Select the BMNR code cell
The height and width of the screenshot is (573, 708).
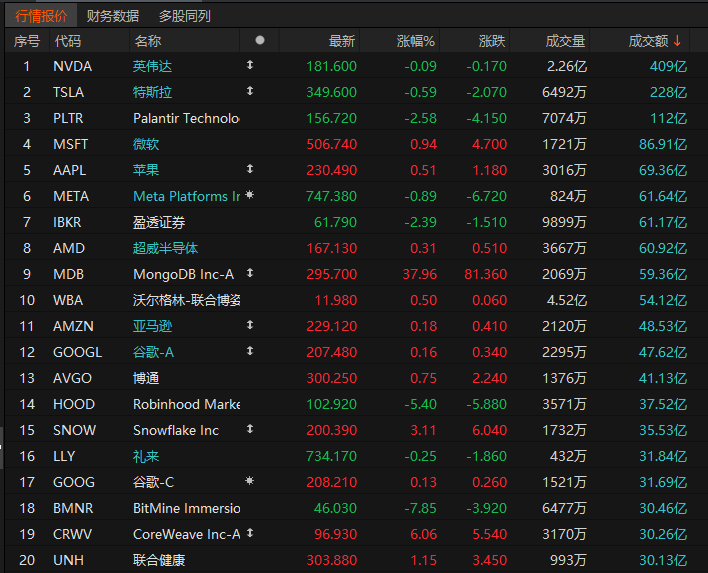point(73,508)
